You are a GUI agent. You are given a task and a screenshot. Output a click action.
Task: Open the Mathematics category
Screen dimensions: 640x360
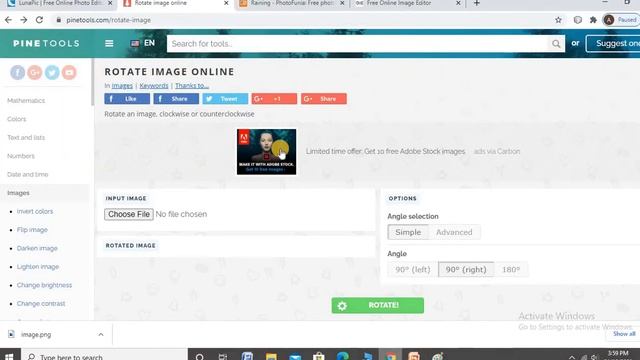point(26,100)
